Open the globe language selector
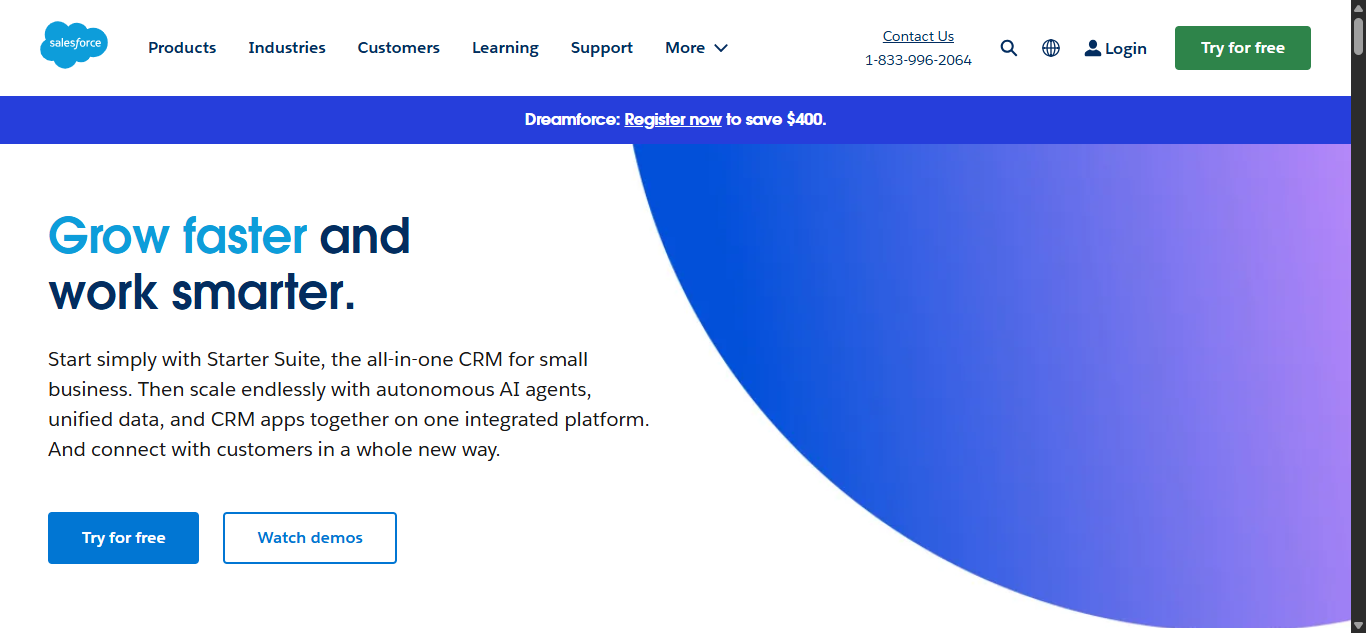Image resolution: width=1366 pixels, height=633 pixels. point(1051,48)
